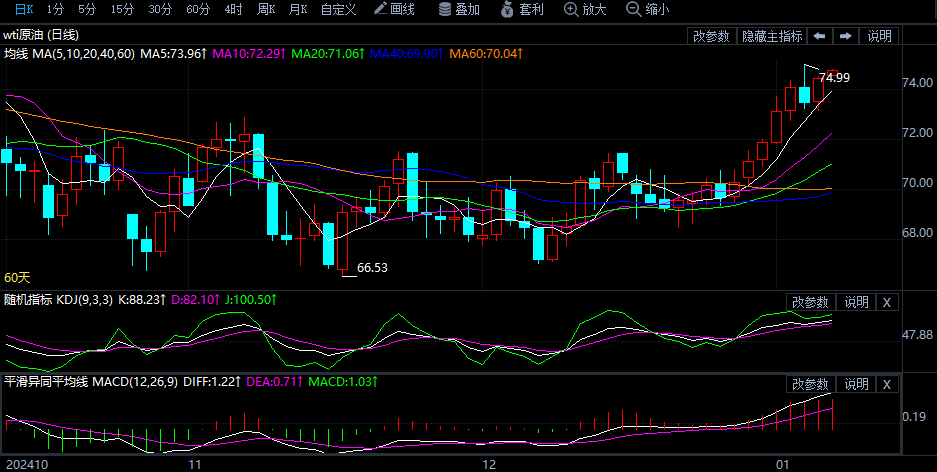Open 说明 for the MACD panel
Image resolution: width=937 pixels, height=472 pixels.
857,384
